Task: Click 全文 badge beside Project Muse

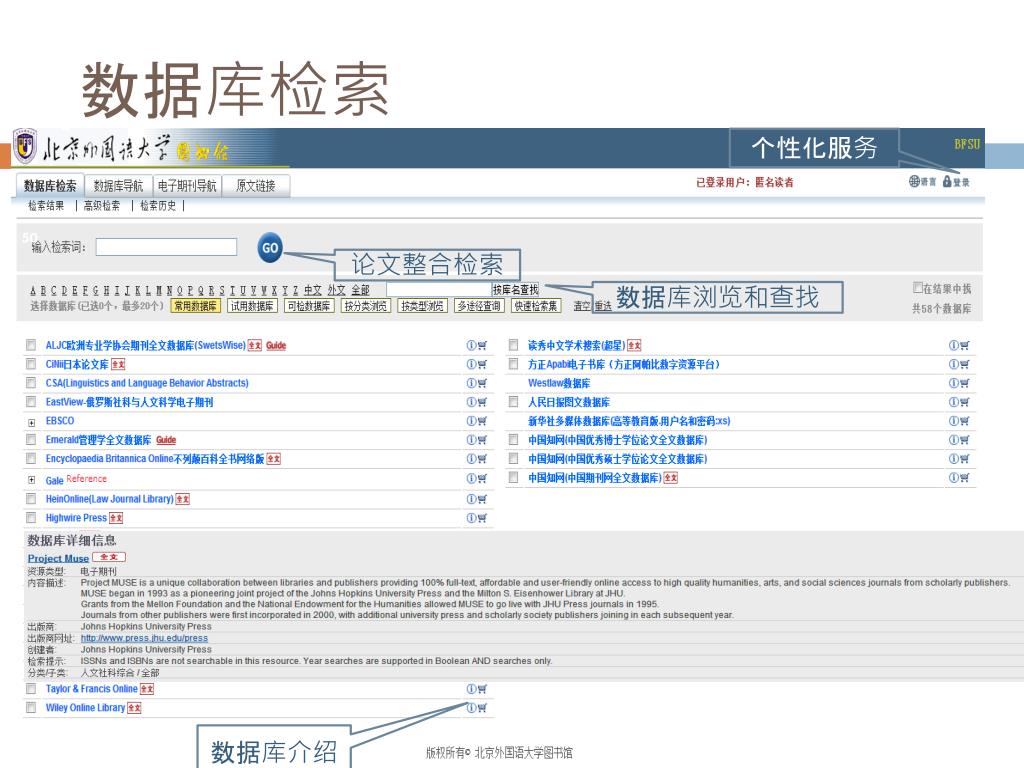Action: coord(109,557)
